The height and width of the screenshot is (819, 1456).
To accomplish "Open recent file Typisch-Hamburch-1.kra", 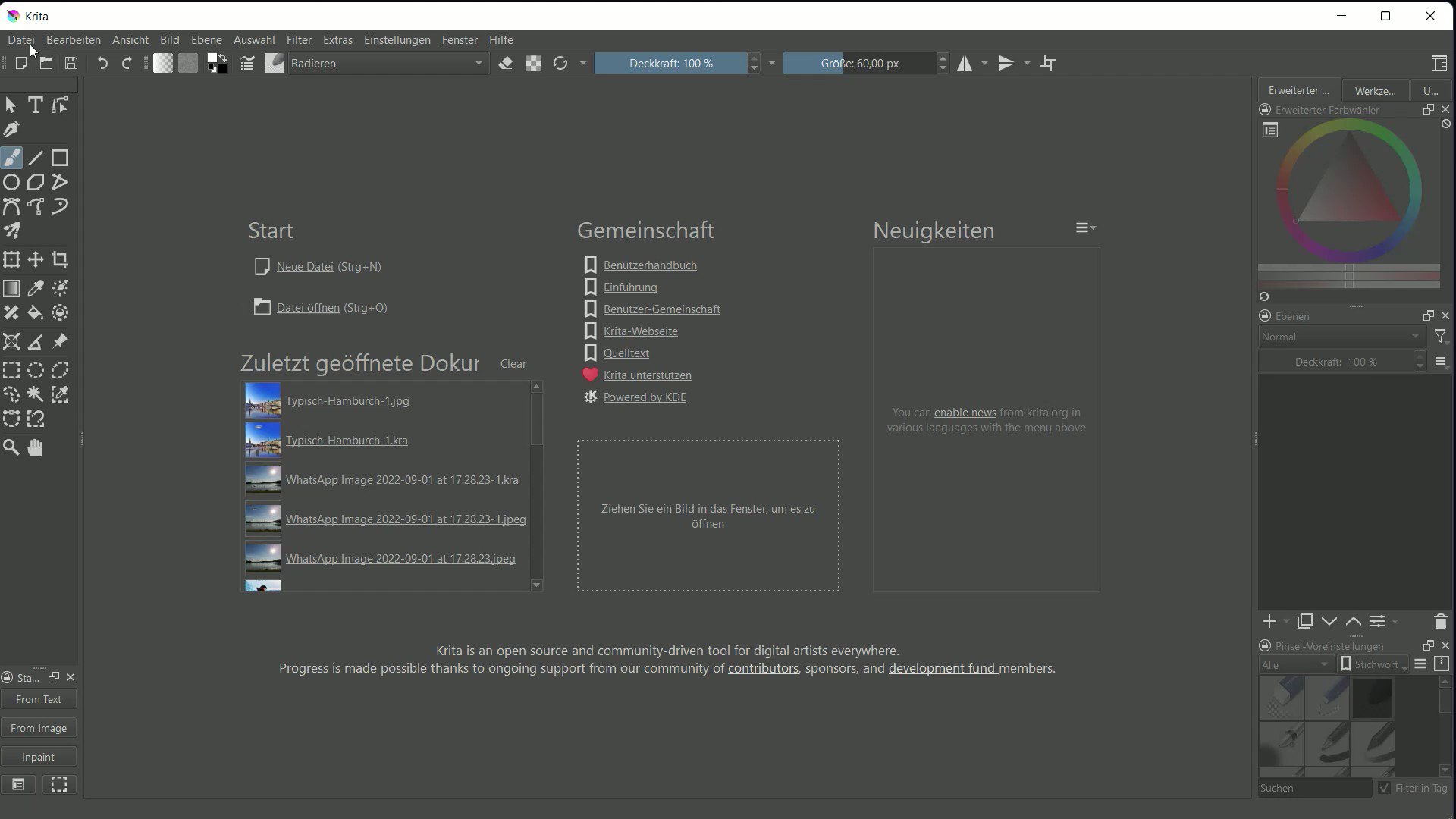I will [347, 441].
